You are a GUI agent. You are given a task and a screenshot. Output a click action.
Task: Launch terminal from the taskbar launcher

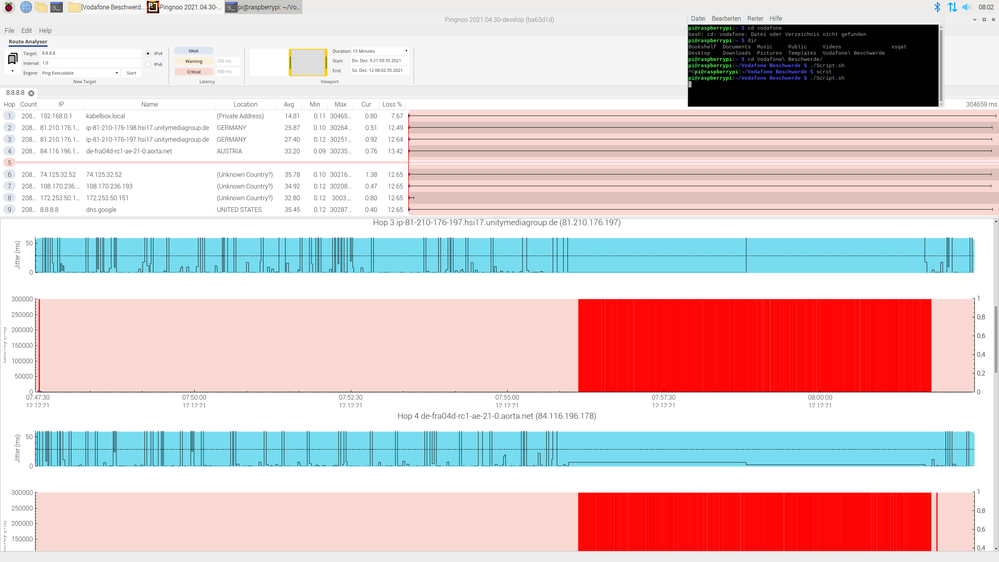(x=58, y=7)
